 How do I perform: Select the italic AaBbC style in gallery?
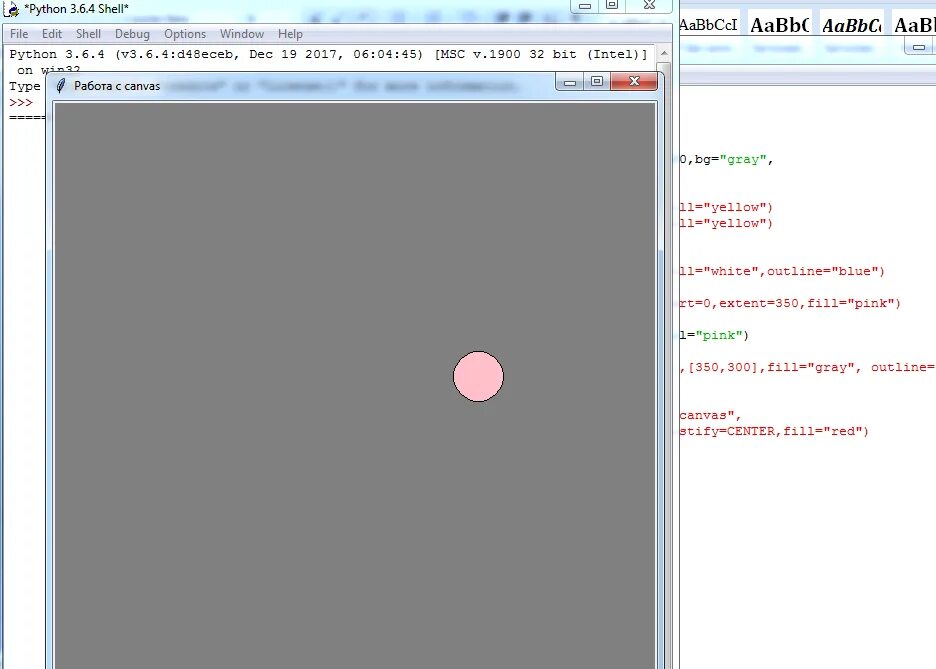pos(852,25)
